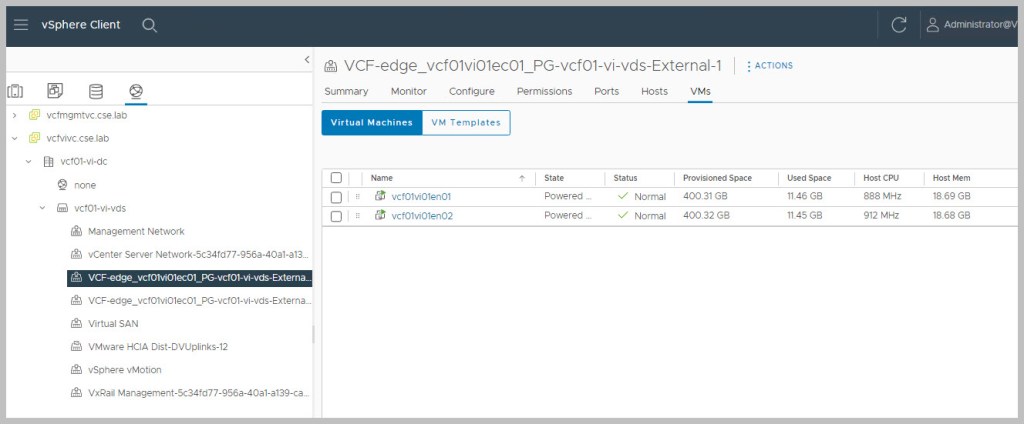The height and width of the screenshot is (424, 1024).
Task: Collapse the vcf01-vi-dc datacenter node
Action: click(28, 161)
